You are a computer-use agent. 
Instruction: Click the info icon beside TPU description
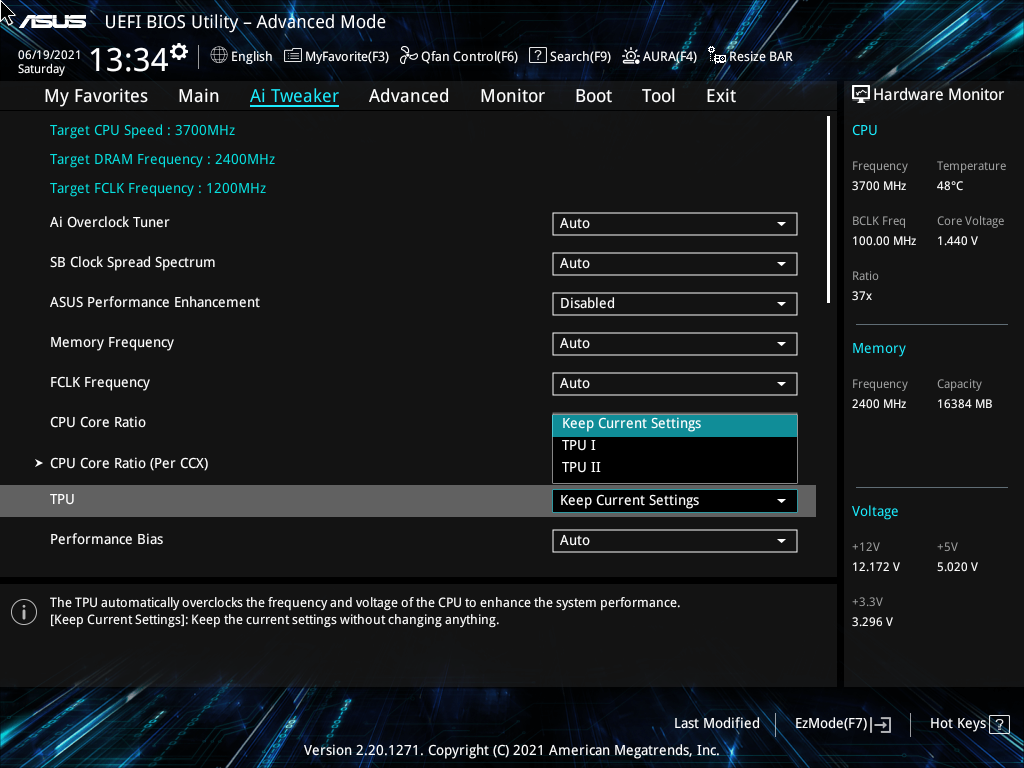pyautogui.click(x=24, y=611)
